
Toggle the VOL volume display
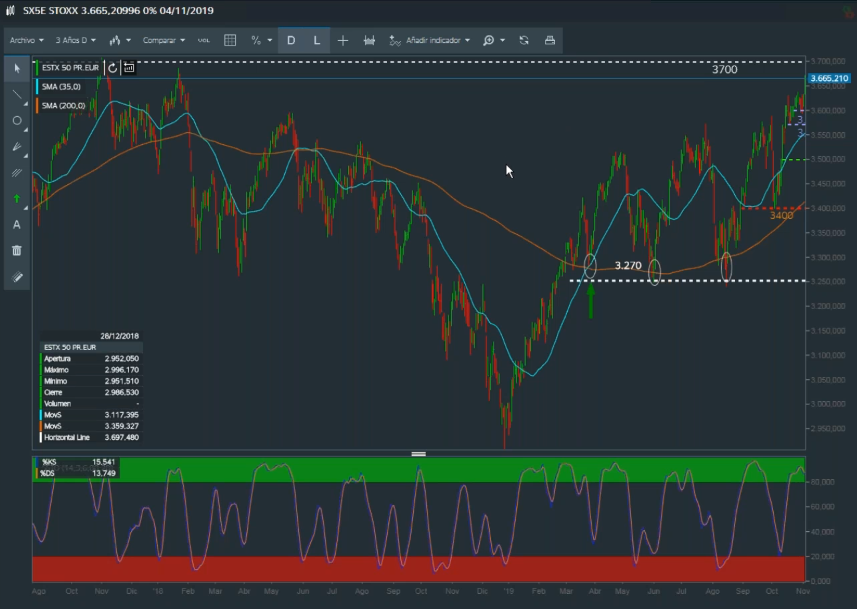click(204, 41)
